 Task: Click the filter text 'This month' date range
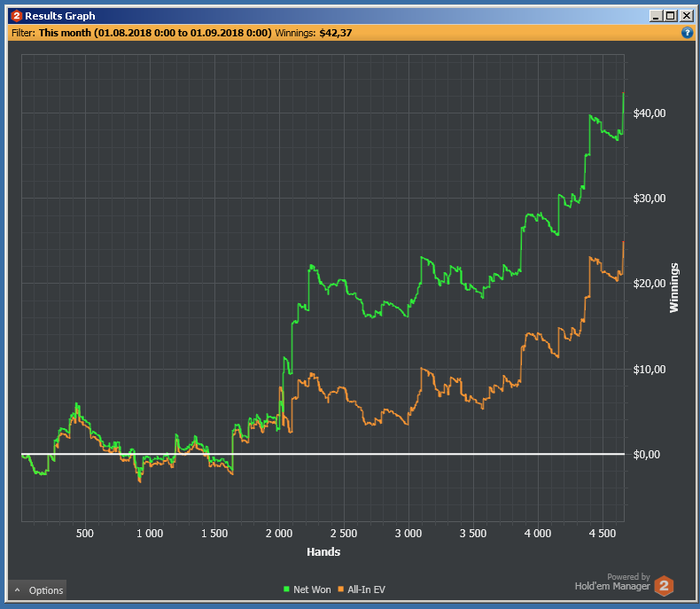point(155,33)
